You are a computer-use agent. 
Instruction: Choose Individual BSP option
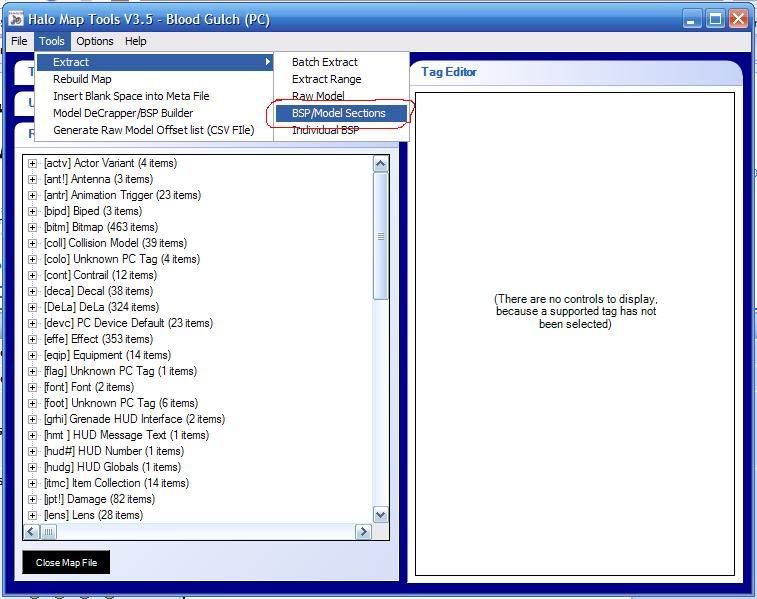pos(341,130)
